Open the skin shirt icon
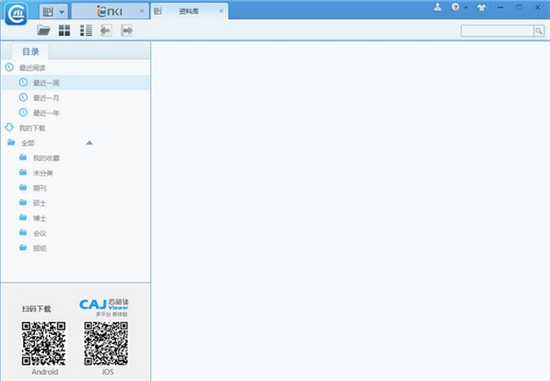The height and width of the screenshot is (381, 550). [x=482, y=7]
